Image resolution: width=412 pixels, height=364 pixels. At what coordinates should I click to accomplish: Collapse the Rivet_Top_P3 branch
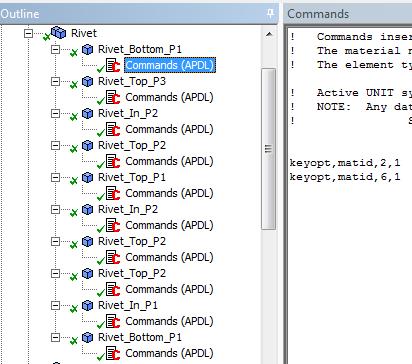point(55,82)
